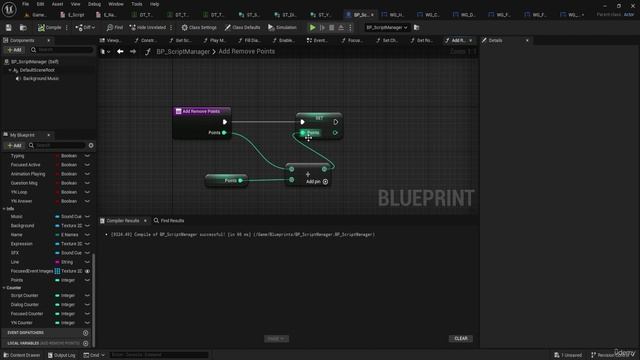Toggle visibility eye for FocusedEvent Images
The height and width of the screenshot is (360, 640).
pyautogui.click(x=87, y=271)
